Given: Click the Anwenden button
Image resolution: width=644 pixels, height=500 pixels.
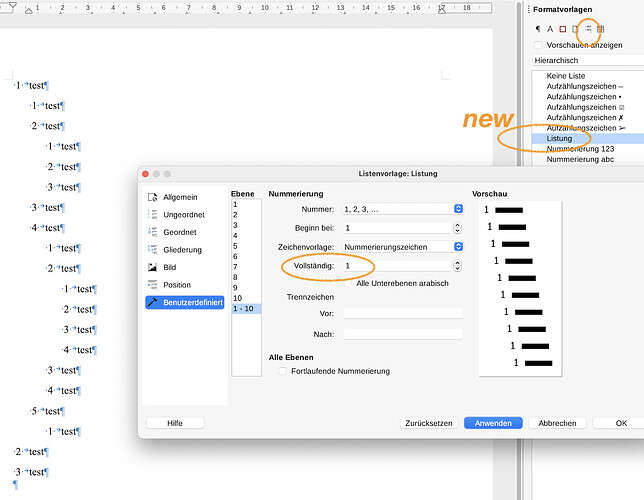Looking at the screenshot, I should point(493,423).
